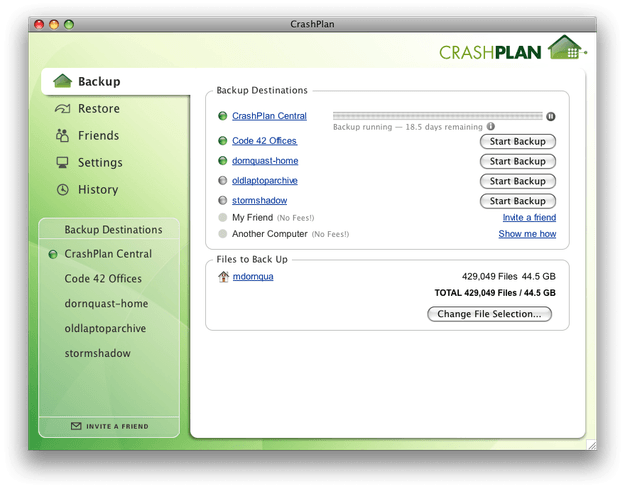Screen dimensions: 625x489
Task: Click gray status dot for stormshadow
Action: [222, 200]
